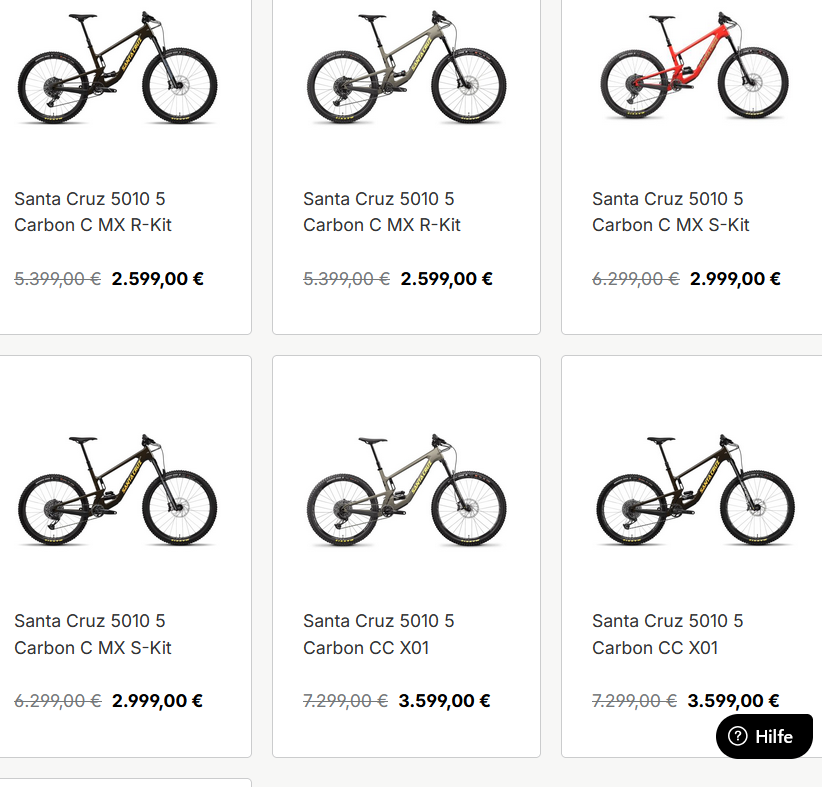This screenshot has height=787, width=822.
Task: Click the 2.599,00 € price under the grey bike
Action: (x=446, y=279)
